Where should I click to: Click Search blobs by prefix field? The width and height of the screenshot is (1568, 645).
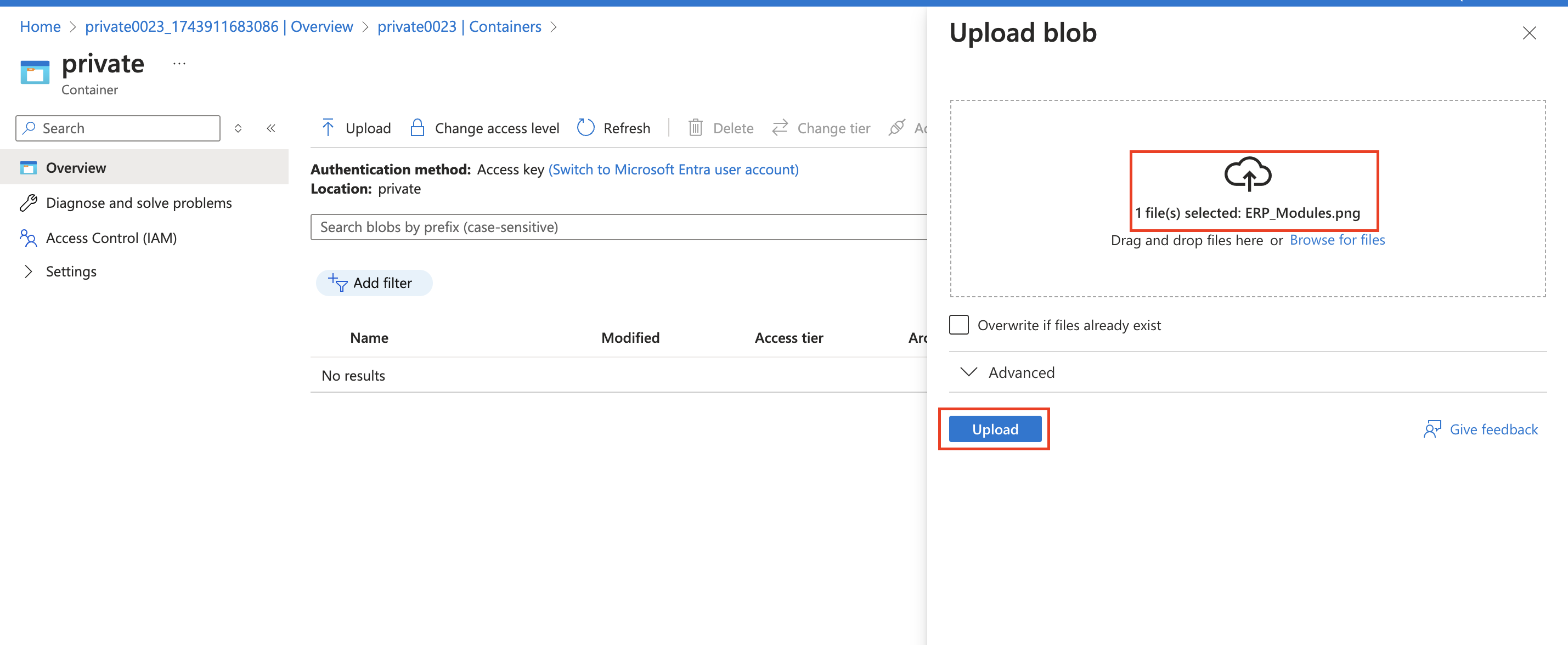click(618, 227)
